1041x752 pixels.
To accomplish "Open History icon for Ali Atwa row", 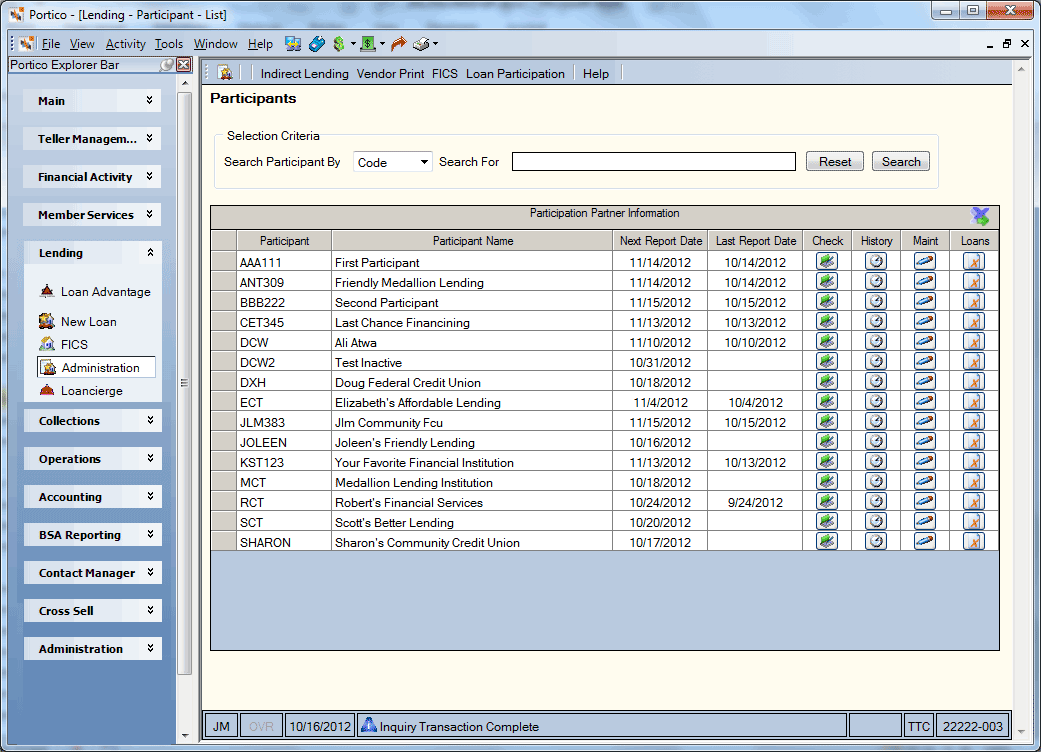I will pos(876,341).
